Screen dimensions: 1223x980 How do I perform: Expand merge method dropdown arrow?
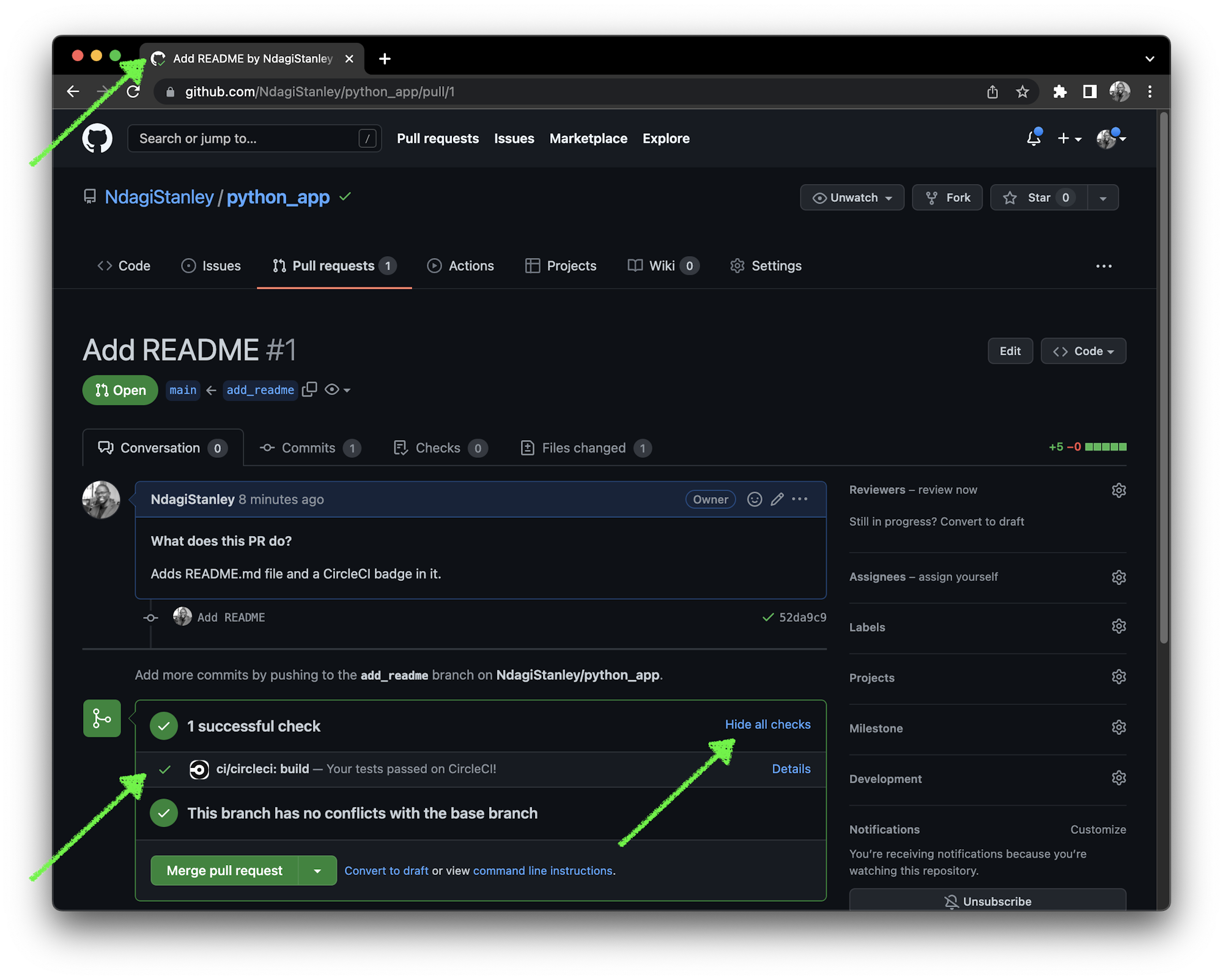(x=317, y=871)
